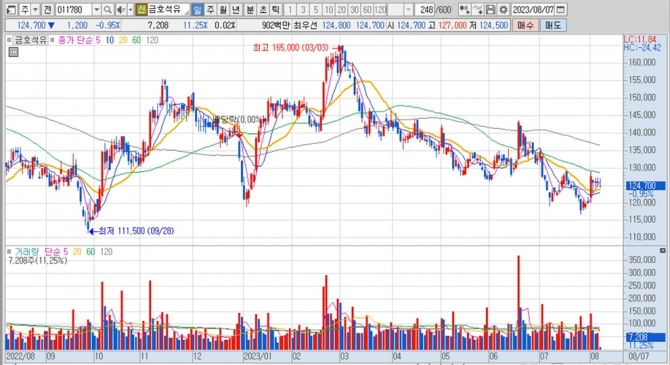This screenshot has height=365, width=670.
Task: Open the calendar date picker icon
Action: (x=561, y=9)
